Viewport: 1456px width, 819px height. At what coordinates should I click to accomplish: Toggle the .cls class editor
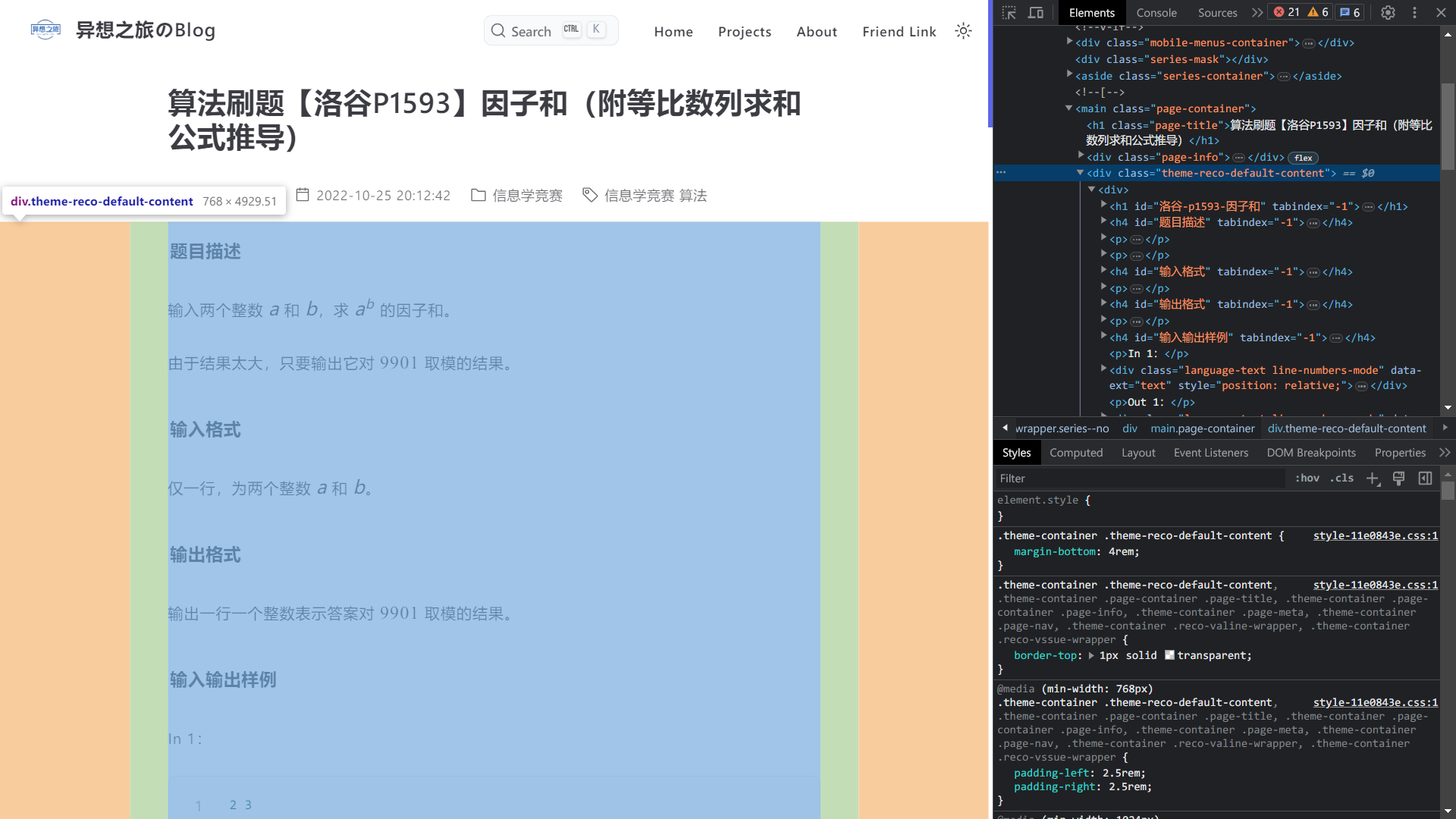pyautogui.click(x=1341, y=479)
